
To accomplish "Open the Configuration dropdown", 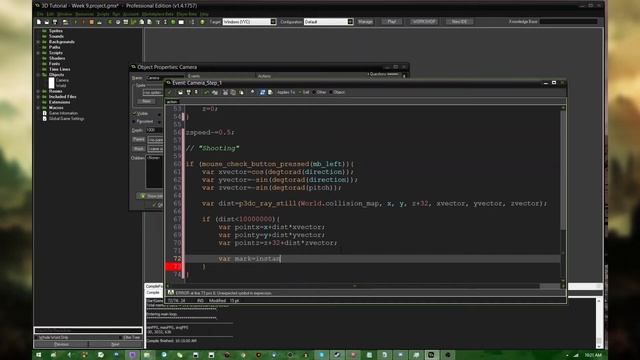I will click(x=350, y=22).
